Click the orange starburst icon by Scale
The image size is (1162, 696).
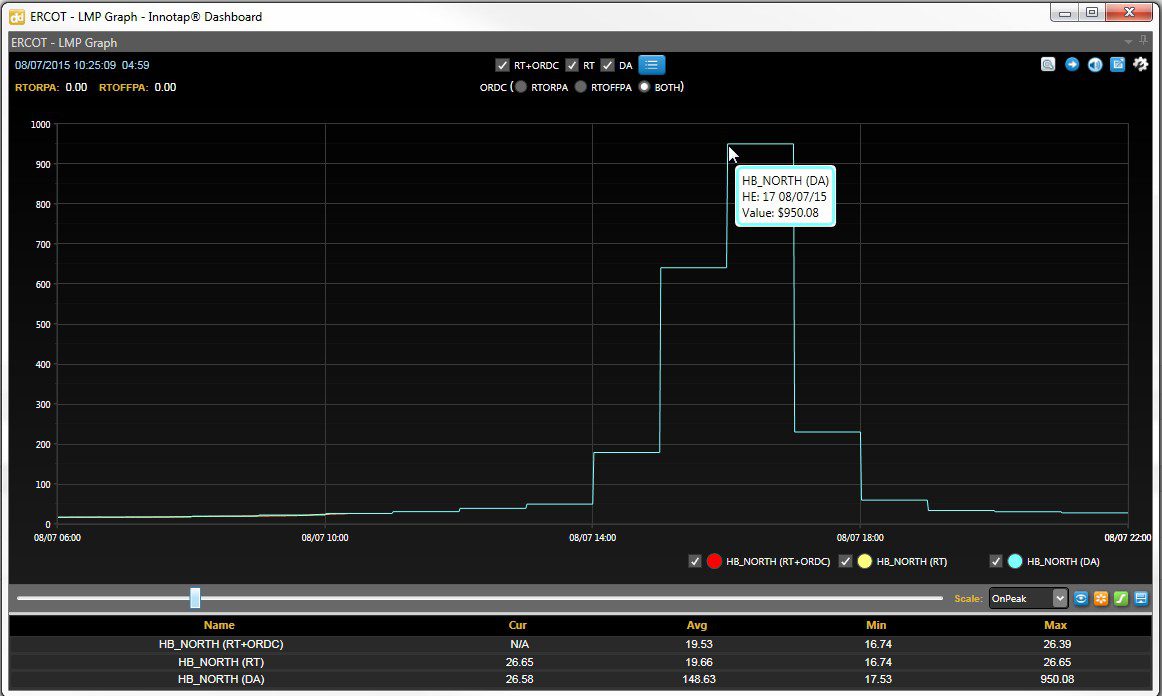(x=1101, y=598)
